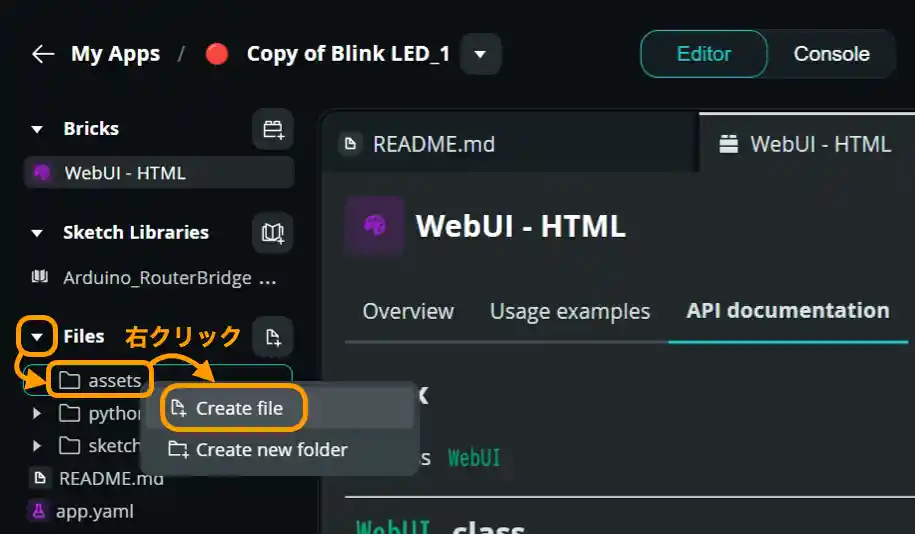915x534 pixels.
Task: Expand the sketch folder
Action: (37, 446)
